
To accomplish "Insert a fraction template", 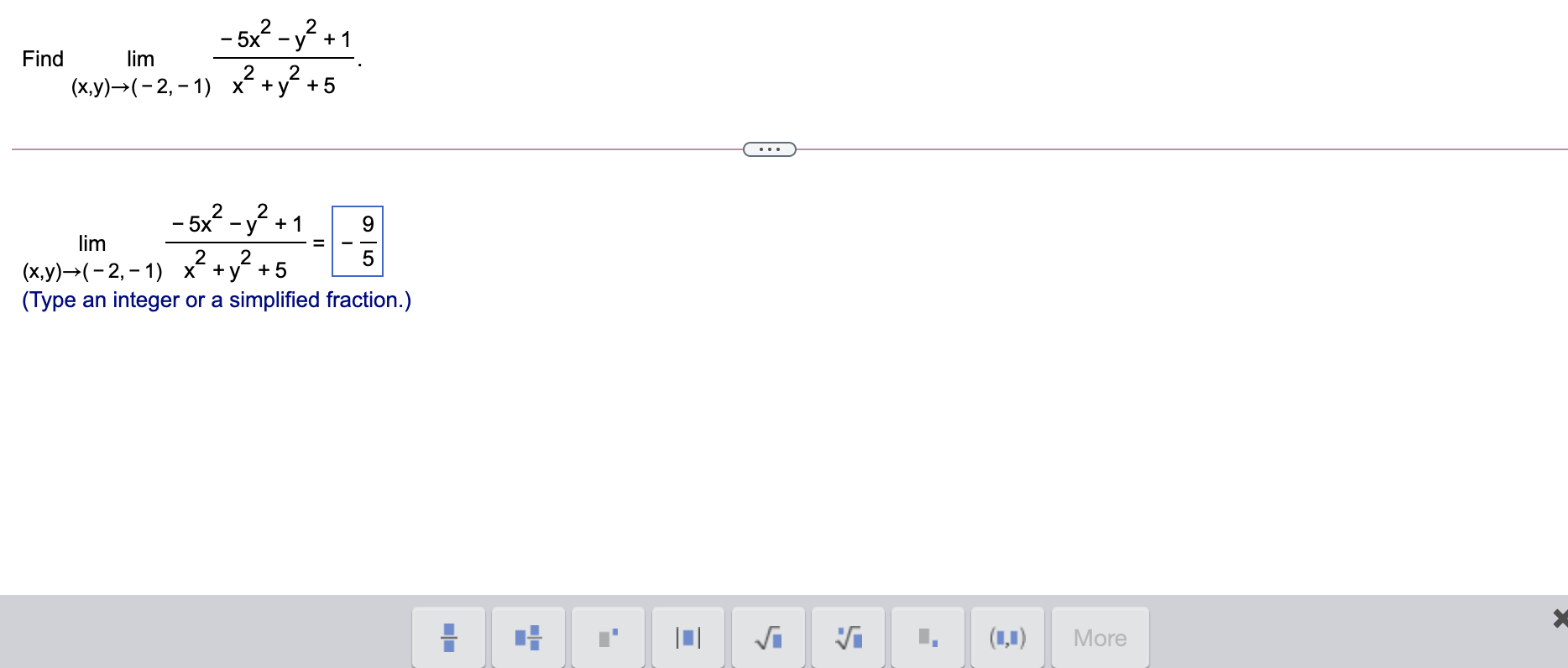I will 448,638.
